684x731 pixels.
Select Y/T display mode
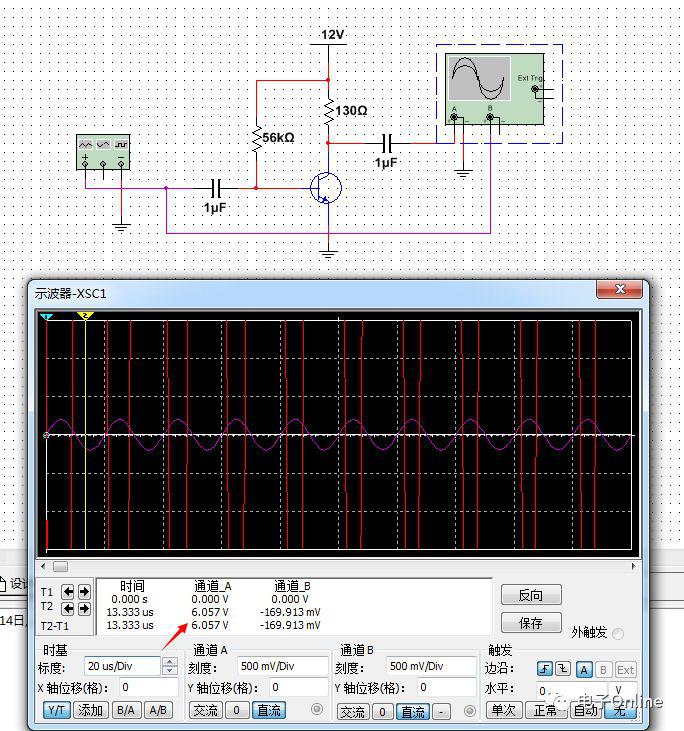coord(57,710)
